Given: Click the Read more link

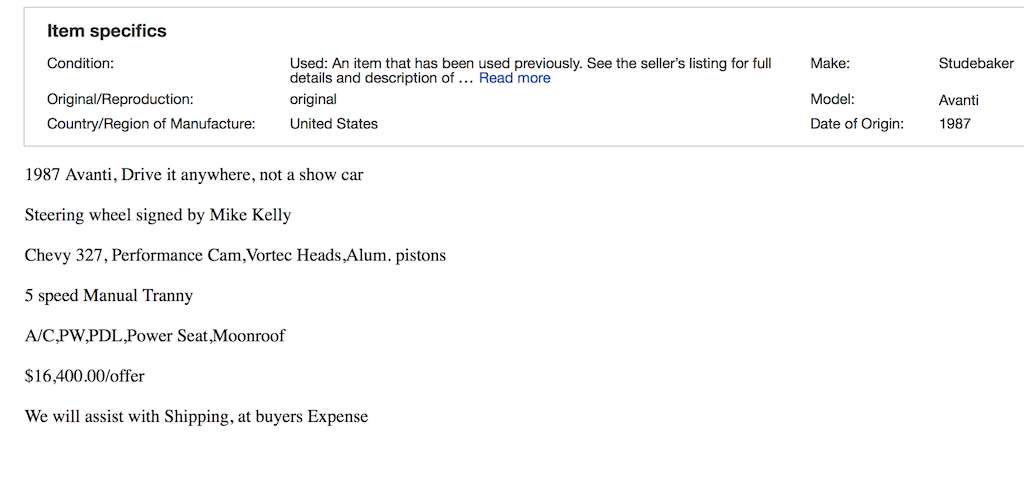Looking at the screenshot, I should pos(514,78).
